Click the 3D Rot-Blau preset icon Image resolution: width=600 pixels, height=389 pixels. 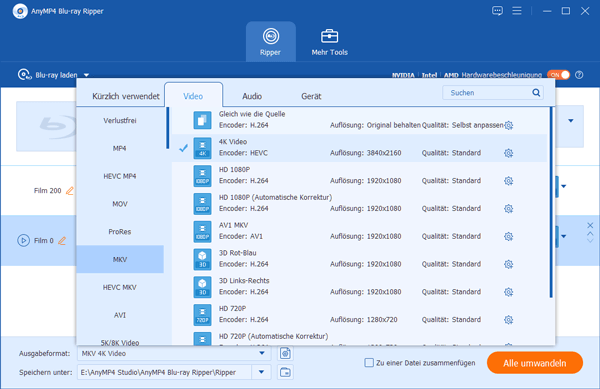(202, 259)
